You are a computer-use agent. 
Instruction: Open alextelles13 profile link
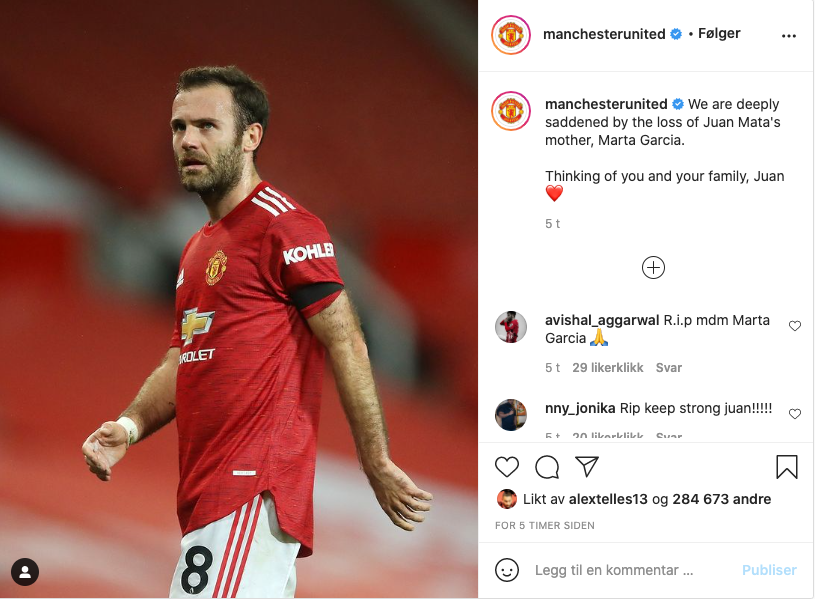[x=608, y=499]
